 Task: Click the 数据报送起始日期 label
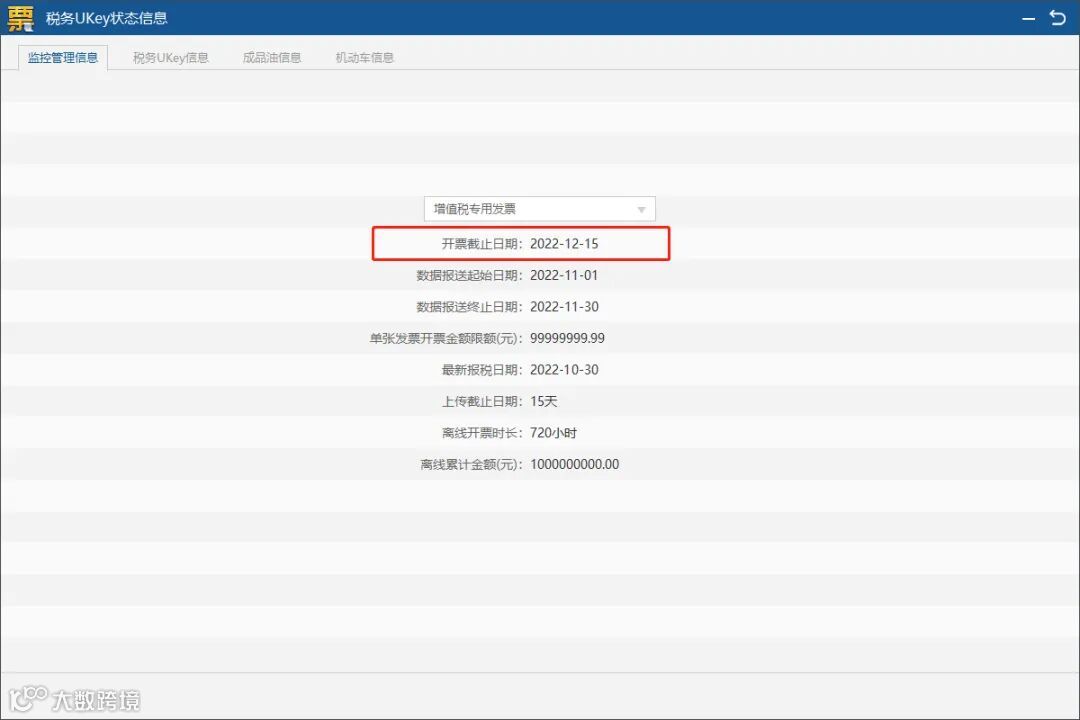point(470,276)
